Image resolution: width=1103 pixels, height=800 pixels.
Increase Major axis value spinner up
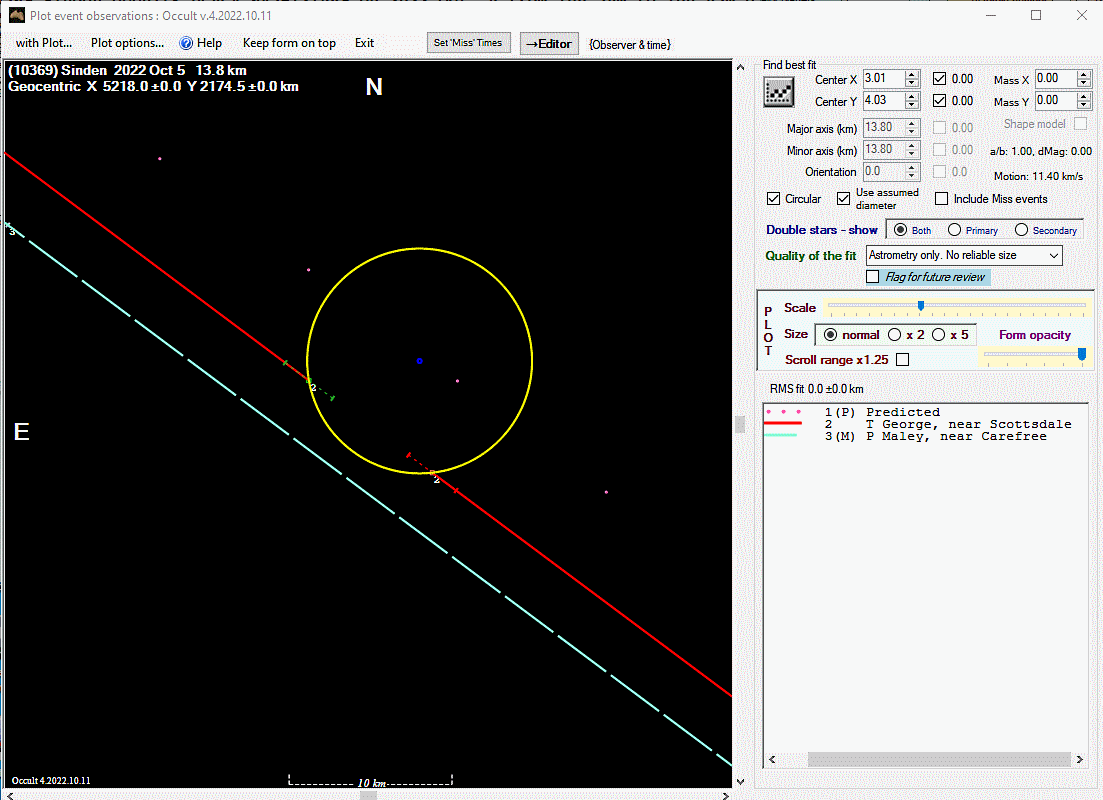pyautogui.click(x=912, y=123)
